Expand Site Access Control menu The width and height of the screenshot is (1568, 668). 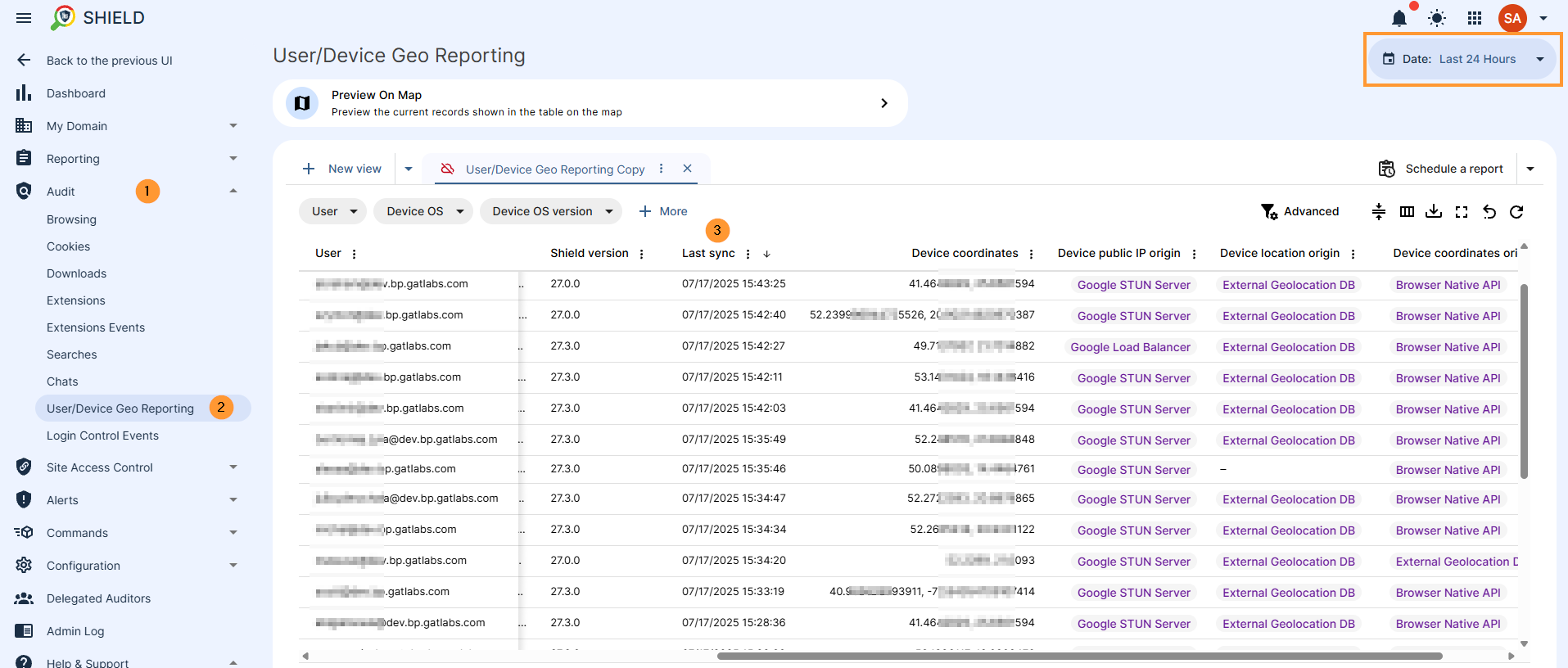[x=127, y=467]
